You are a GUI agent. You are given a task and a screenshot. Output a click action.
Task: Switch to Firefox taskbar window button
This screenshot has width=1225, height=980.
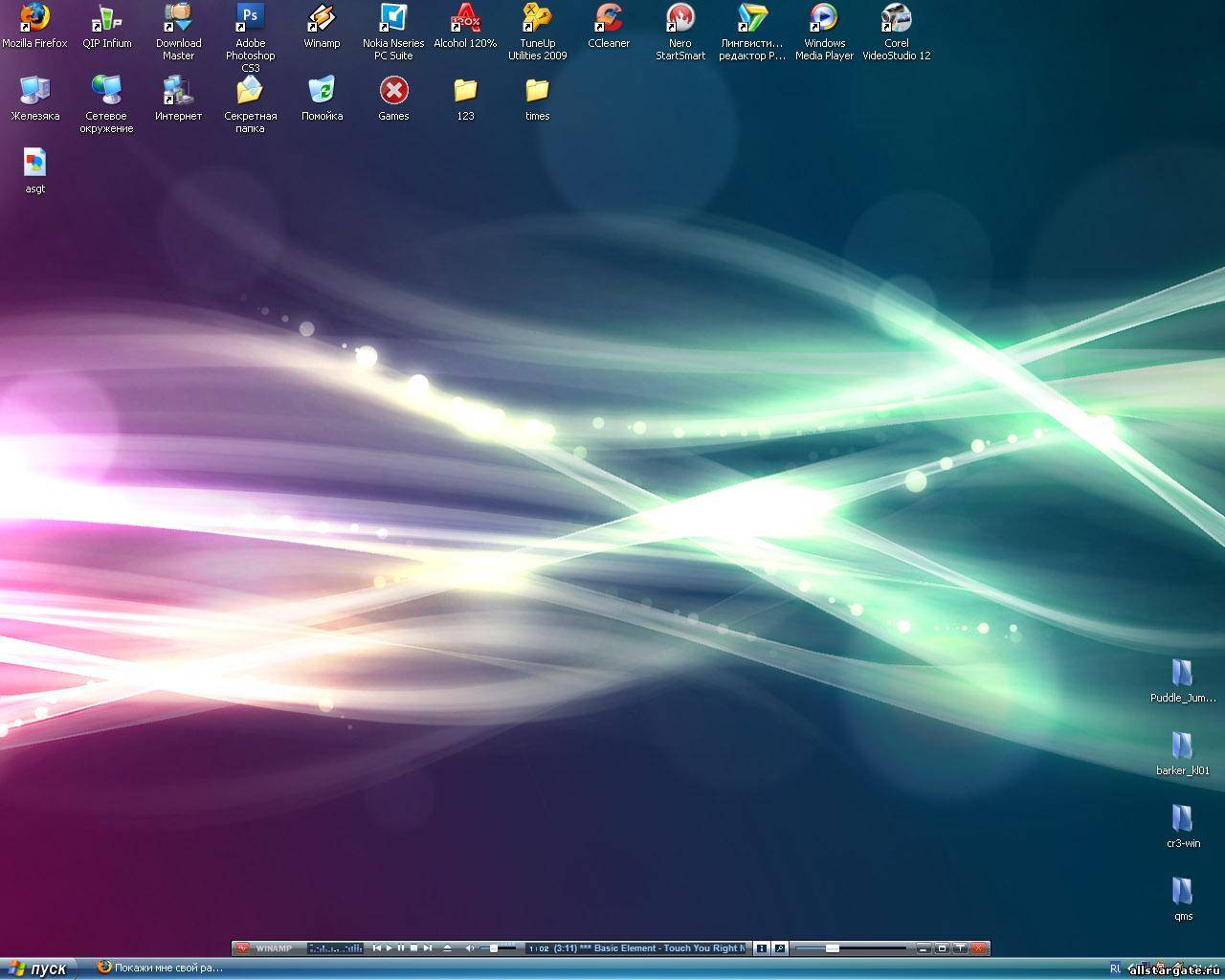tap(160, 968)
